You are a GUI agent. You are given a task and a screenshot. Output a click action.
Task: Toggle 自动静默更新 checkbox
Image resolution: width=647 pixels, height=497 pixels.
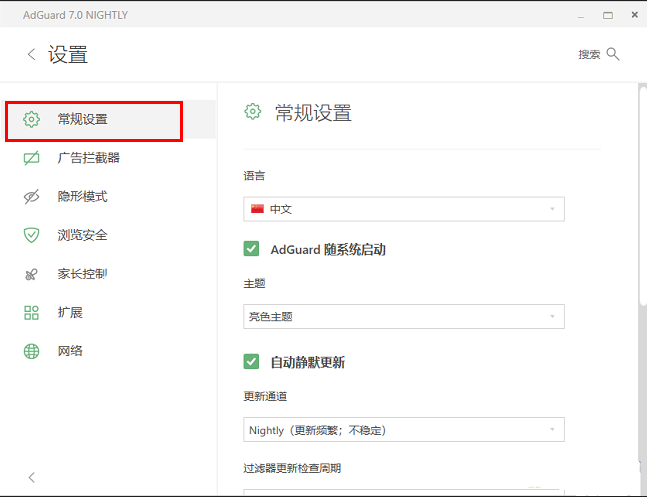click(252, 362)
